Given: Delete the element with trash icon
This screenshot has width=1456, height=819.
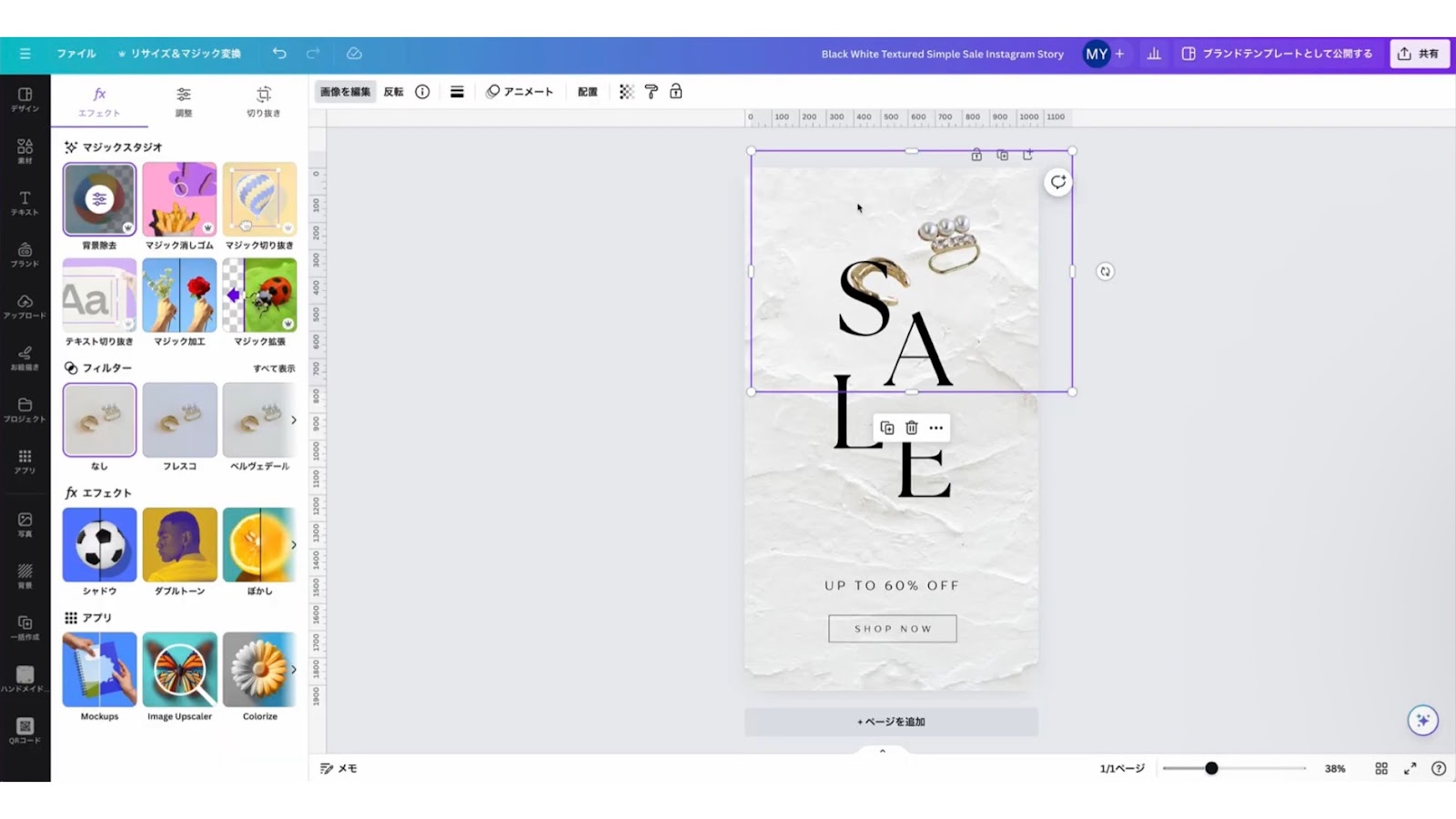Looking at the screenshot, I should (x=911, y=428).
